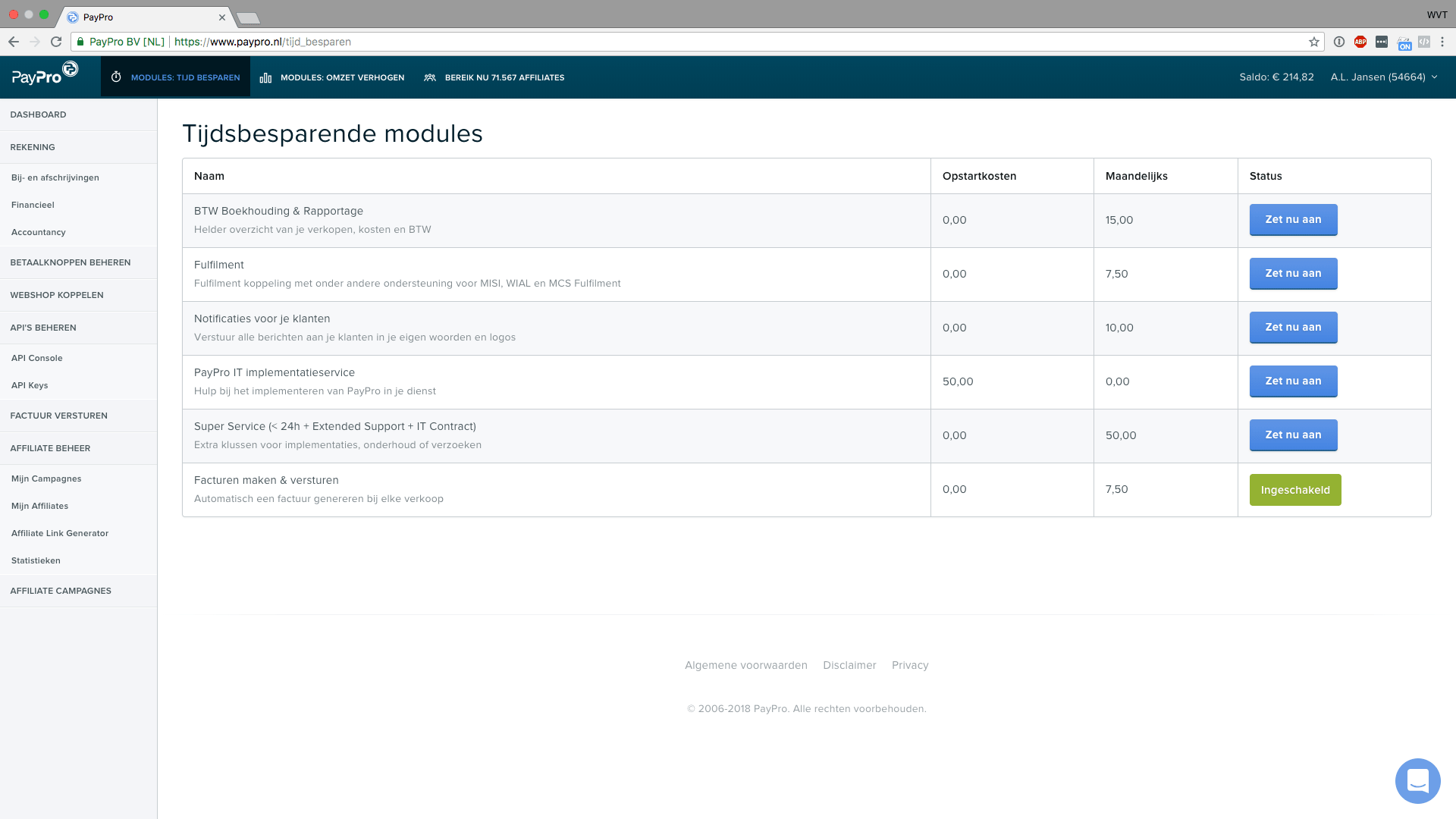The height and width of the screenshot is (819, 1456).
Task: Enable the Fulfilment module
Action: click(1293, 274)
